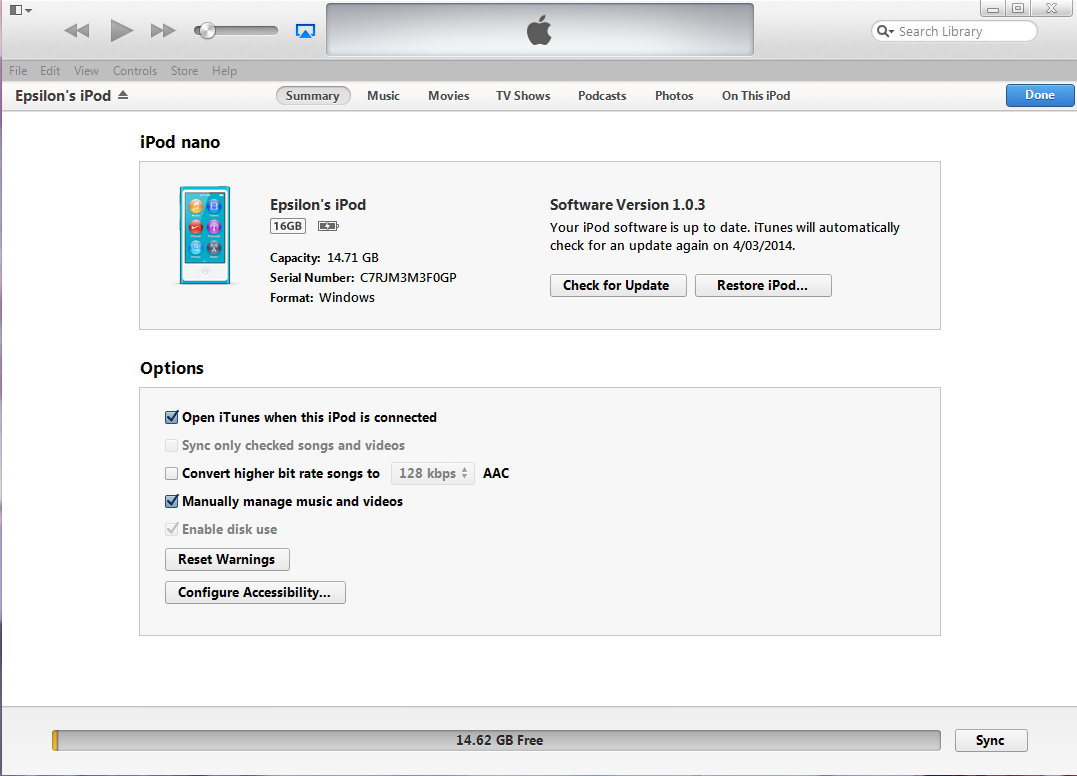Enable Convert higher bit rate songs checkbox
Image resolution: width=1077 pixels, height=776 pixels.
tap(172, 473)
